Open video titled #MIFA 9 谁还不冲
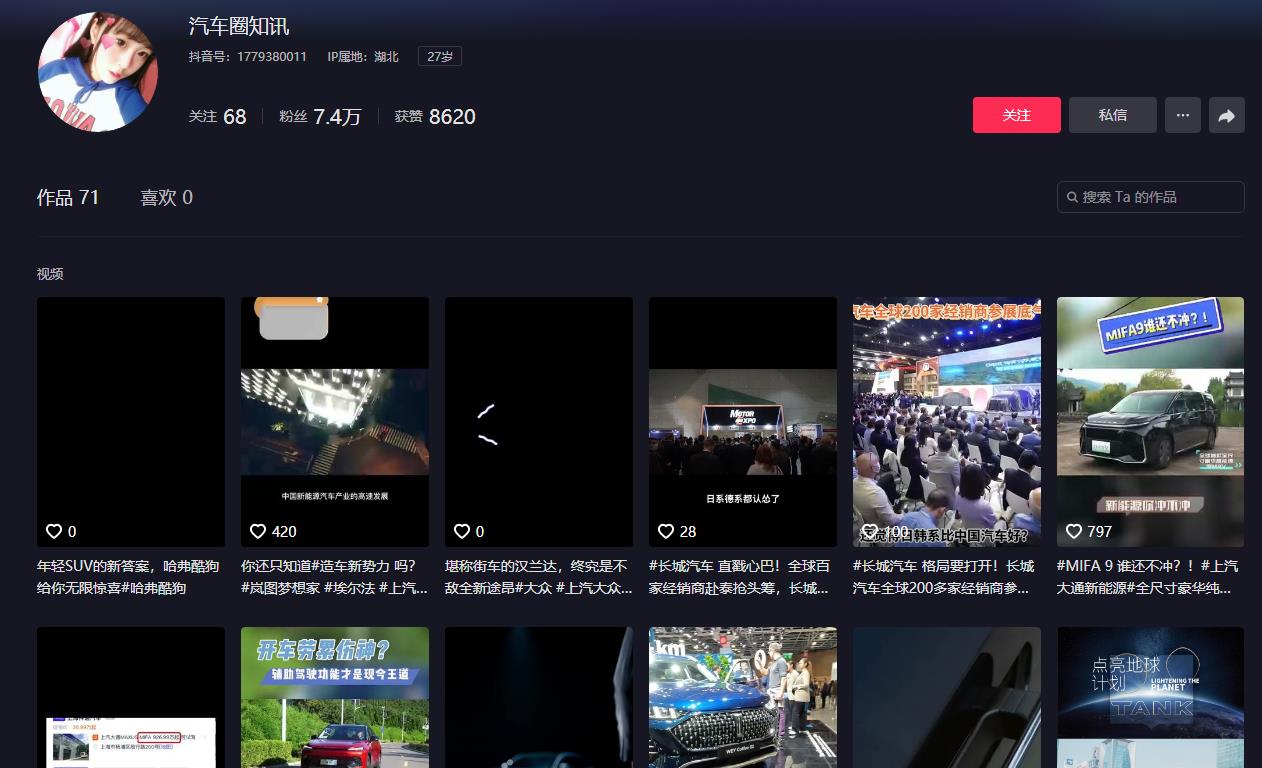Screen dimensions: 1262x768 click(1149, 577)
